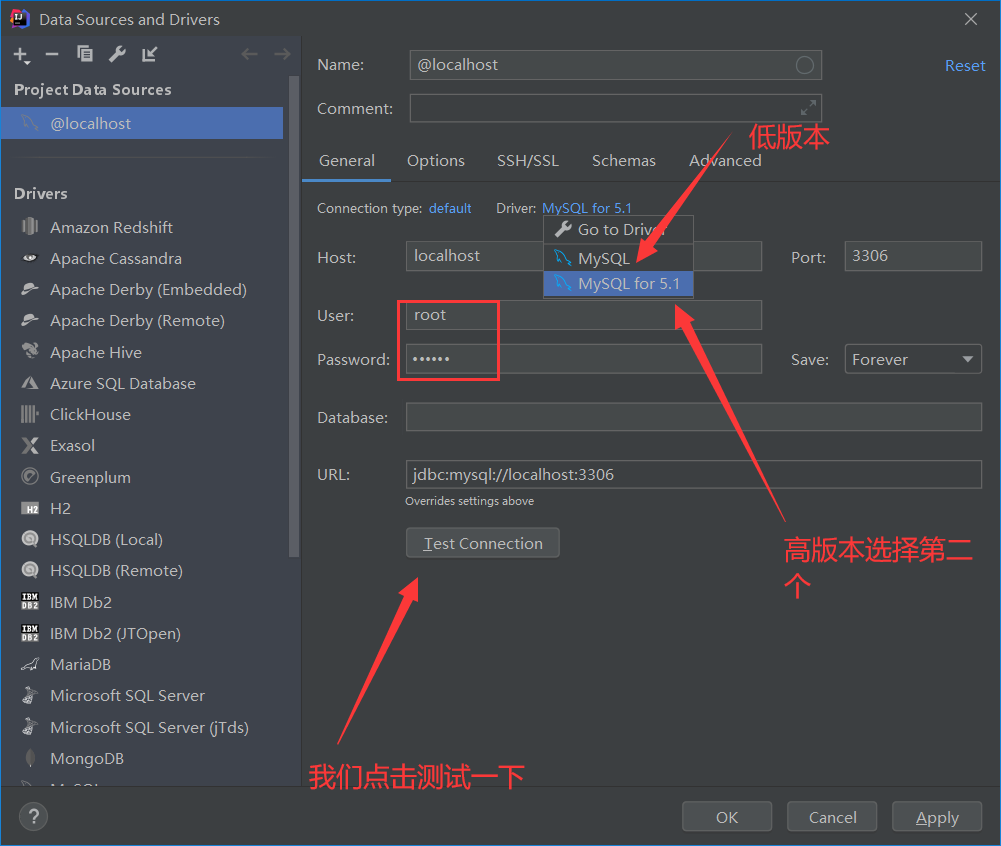
Task: Click the Cancel button
Action: tap(832, 817)
